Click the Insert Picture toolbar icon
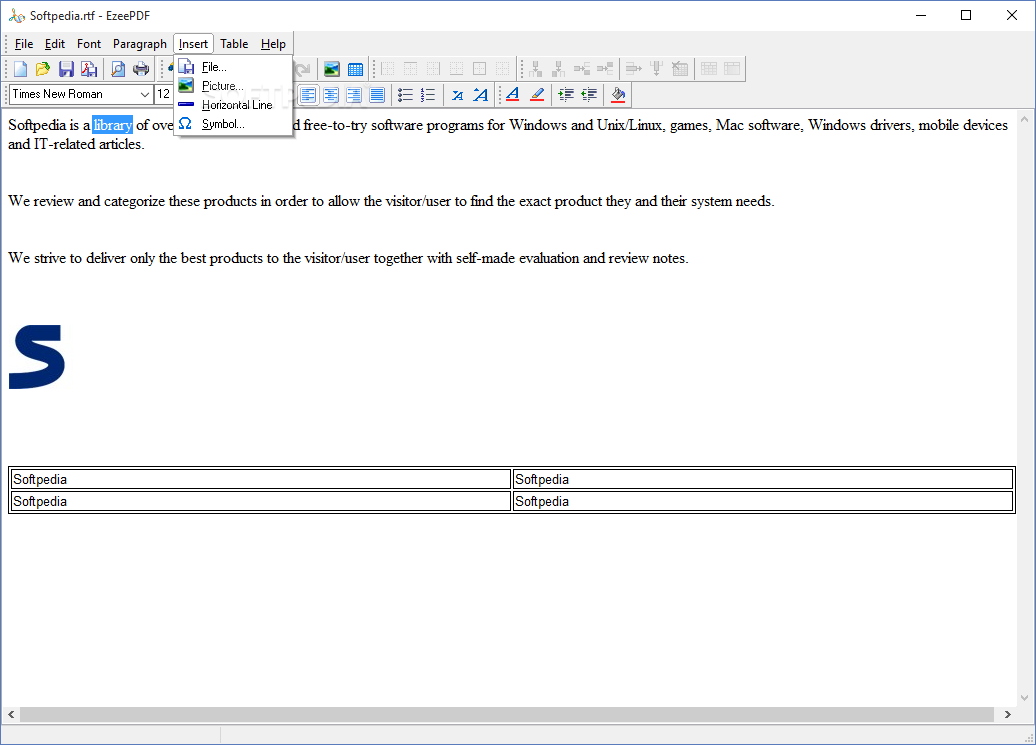This screenshot has width=1036, height=745. point(332,69)
